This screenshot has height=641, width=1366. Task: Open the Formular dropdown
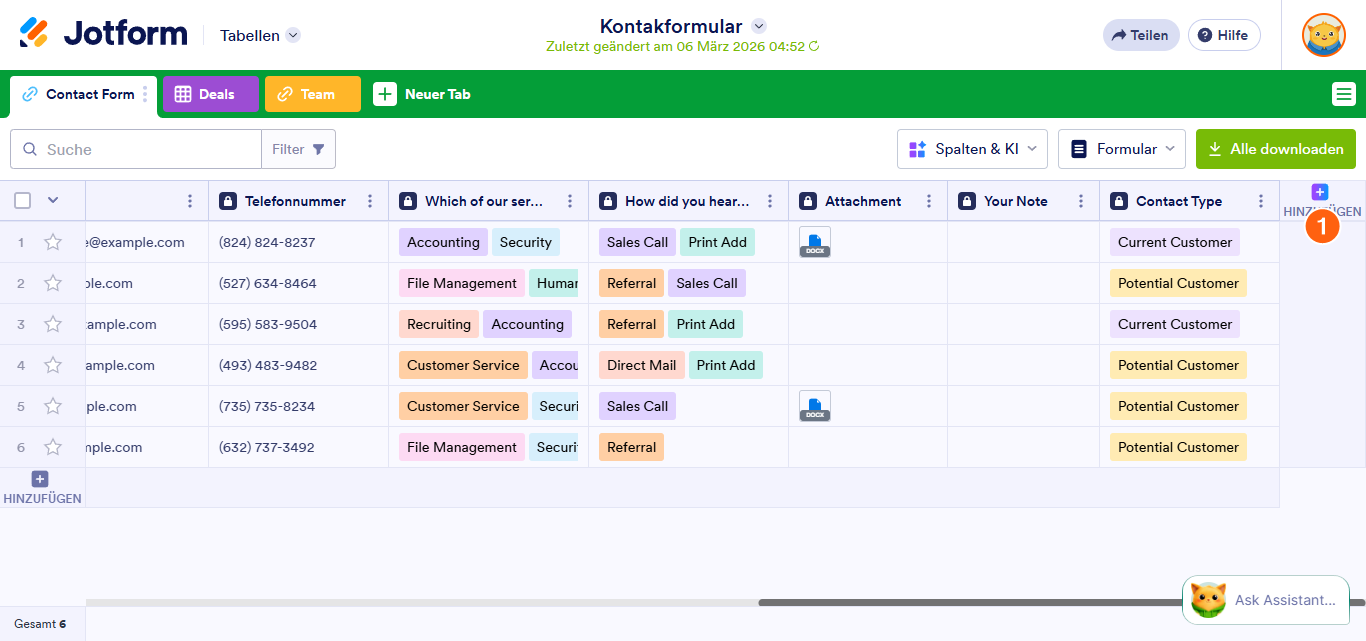pyautogui.click(x=1121, y=148)
